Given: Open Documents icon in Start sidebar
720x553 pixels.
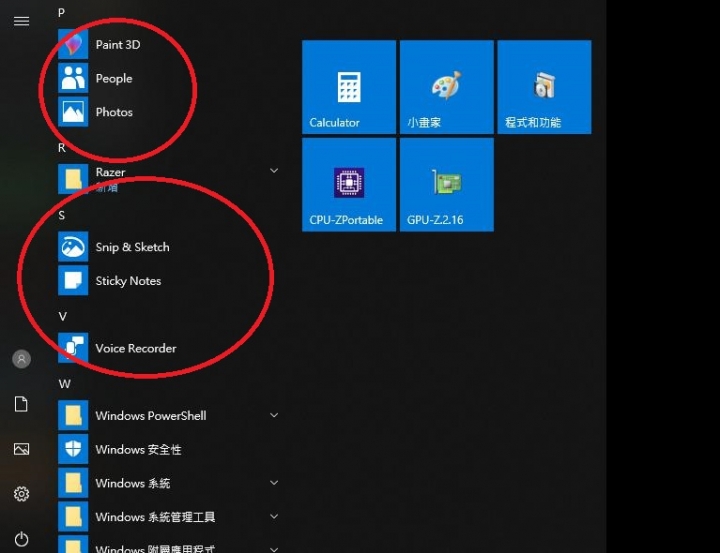Looking at the screenshot, I should point(21,404).
